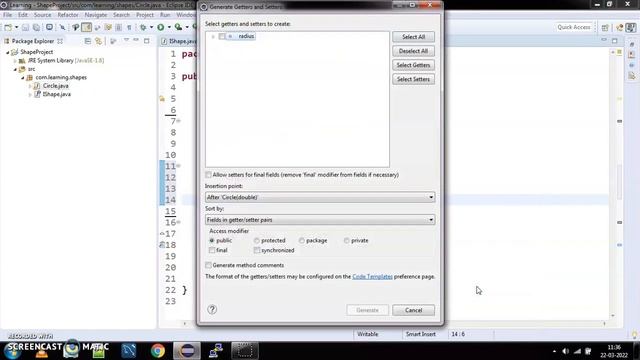
Task: Expand the radius tree node arrow
Action: point(213,36)
